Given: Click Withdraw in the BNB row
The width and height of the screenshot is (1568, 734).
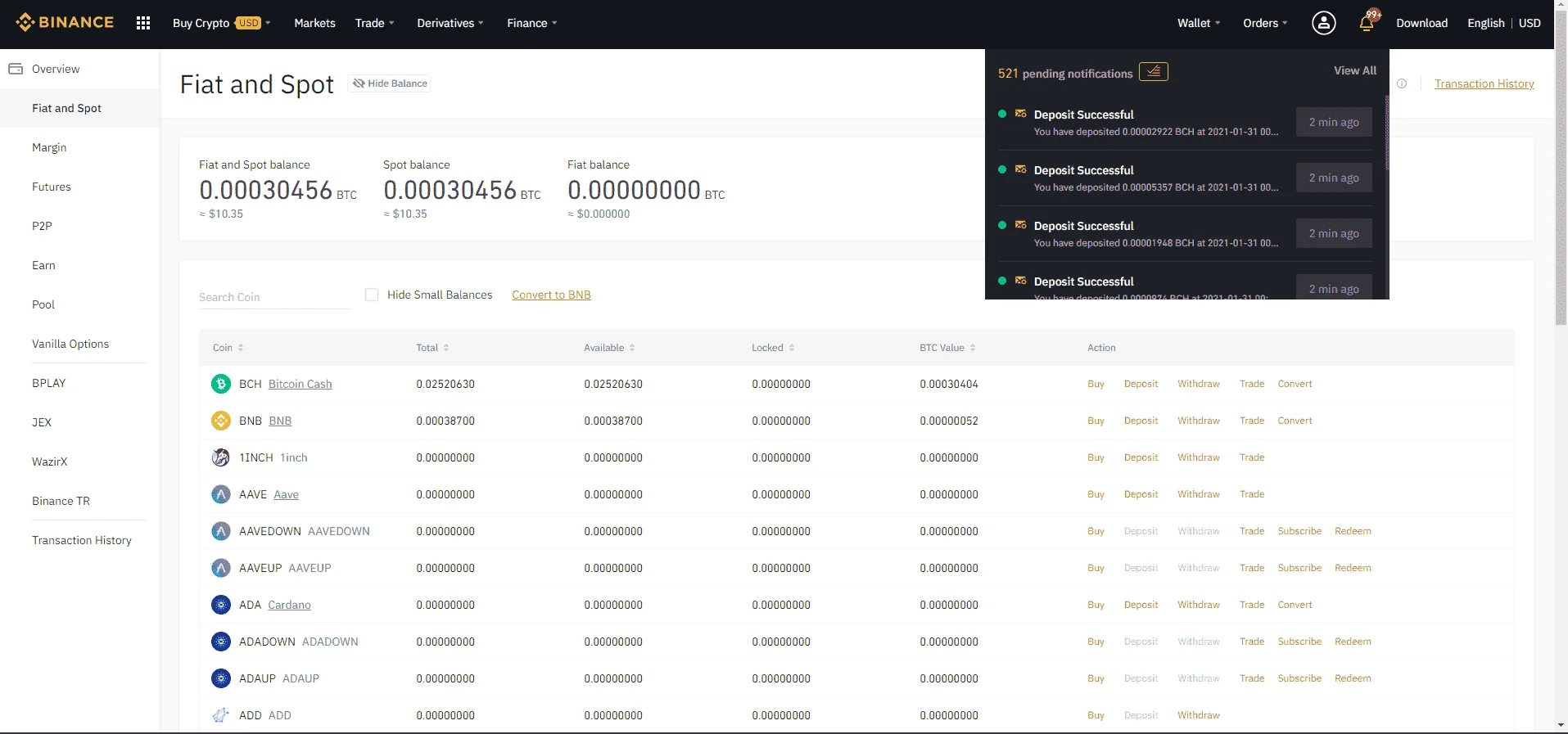Looking at the screenshot, I should coord(1199,421).
